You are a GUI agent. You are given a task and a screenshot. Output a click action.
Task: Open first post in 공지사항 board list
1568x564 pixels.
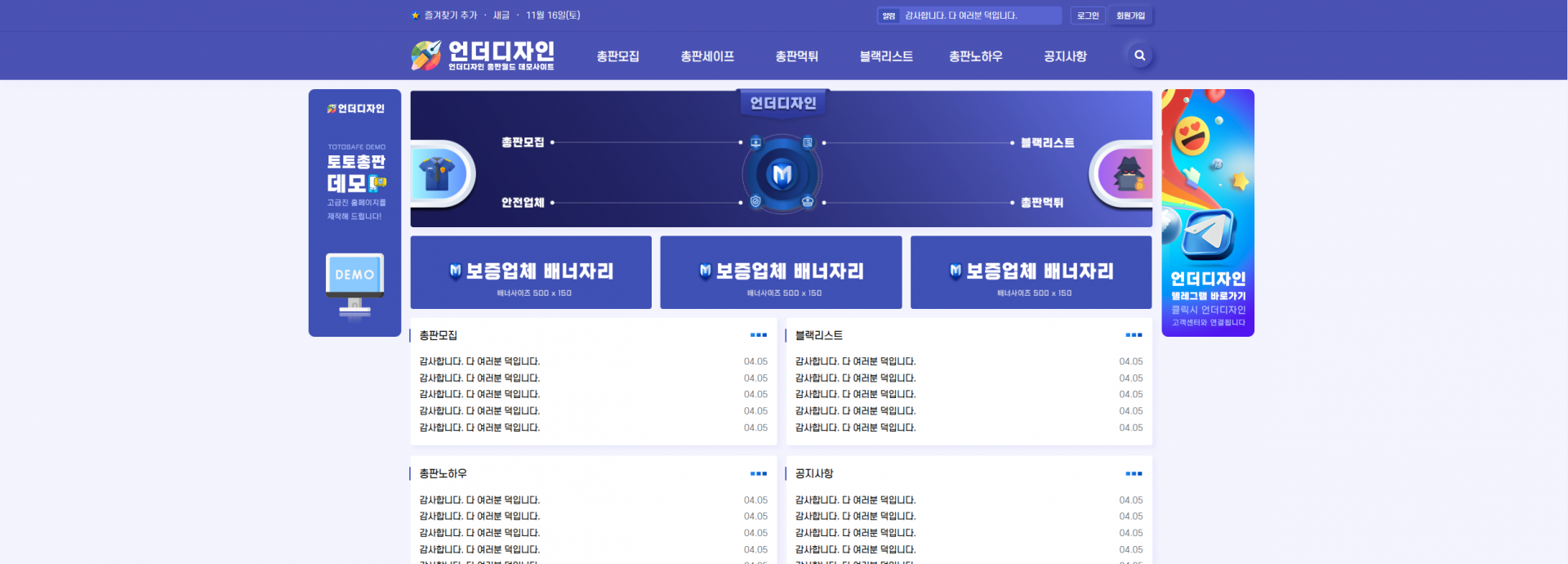click(855, 499)
